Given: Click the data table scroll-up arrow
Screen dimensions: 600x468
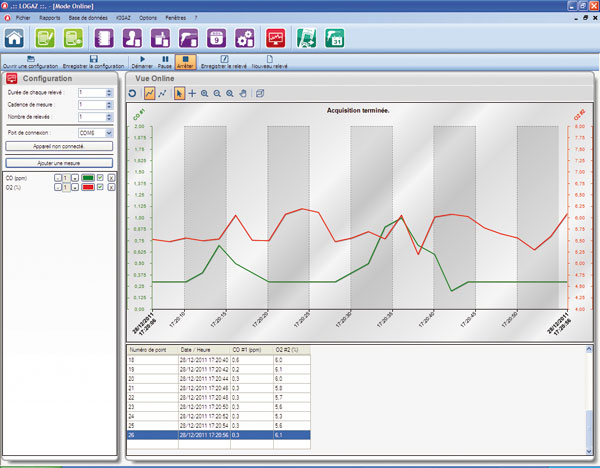Looking at the screenshot, I should [x=589, y=349].
